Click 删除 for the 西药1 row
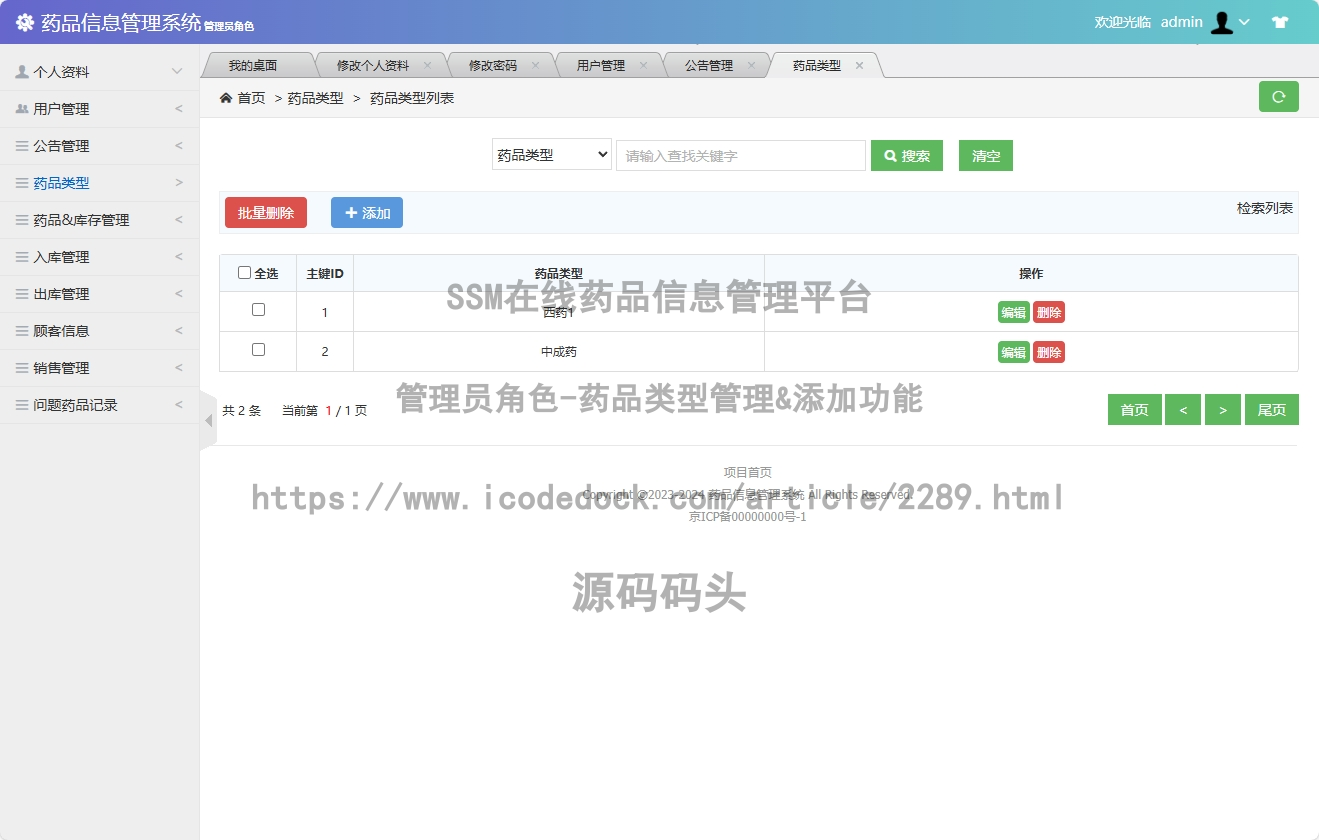1319x840 pixels. tap(1049, 312)
